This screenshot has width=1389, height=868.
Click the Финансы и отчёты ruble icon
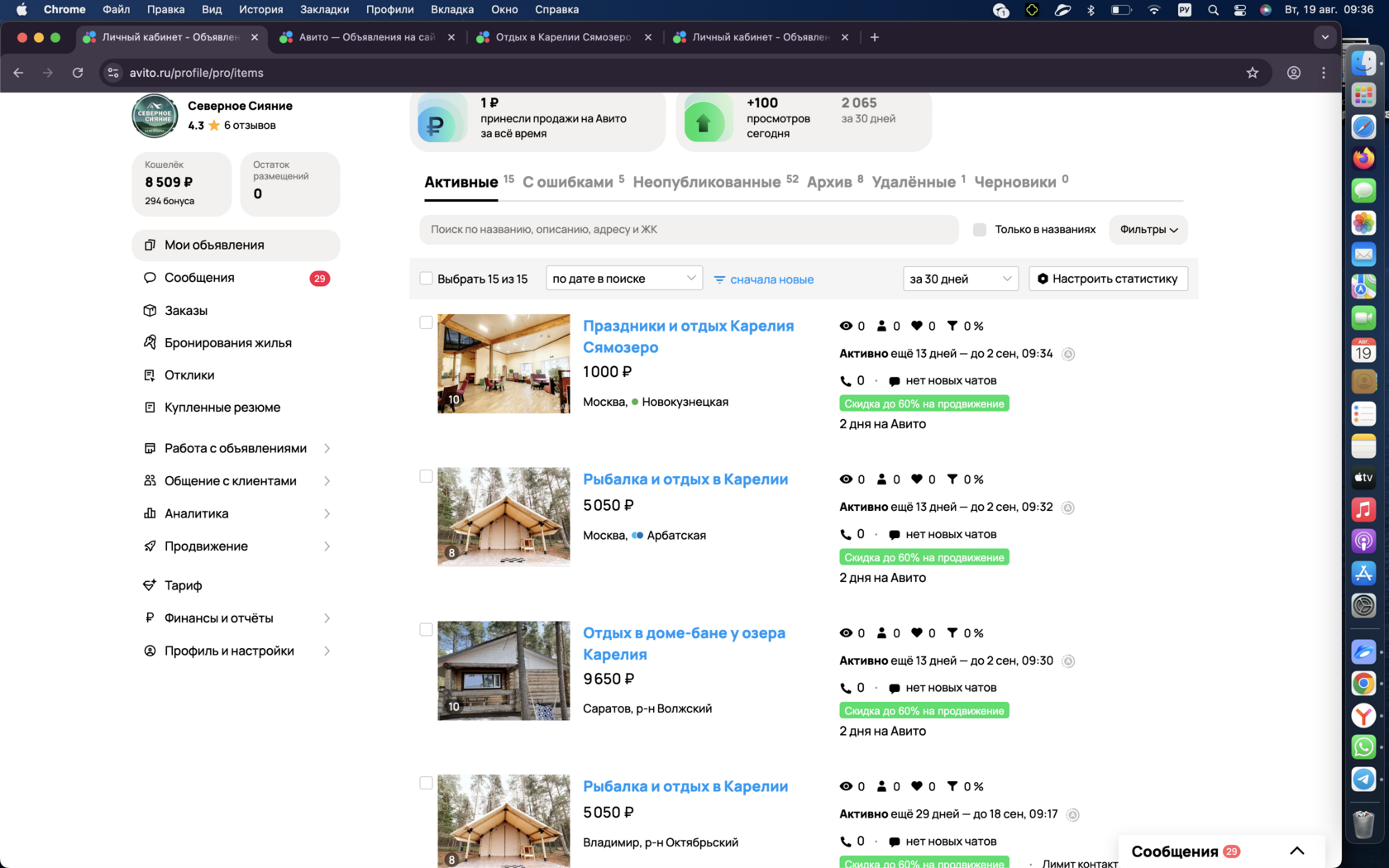click(x=150, y=618)
